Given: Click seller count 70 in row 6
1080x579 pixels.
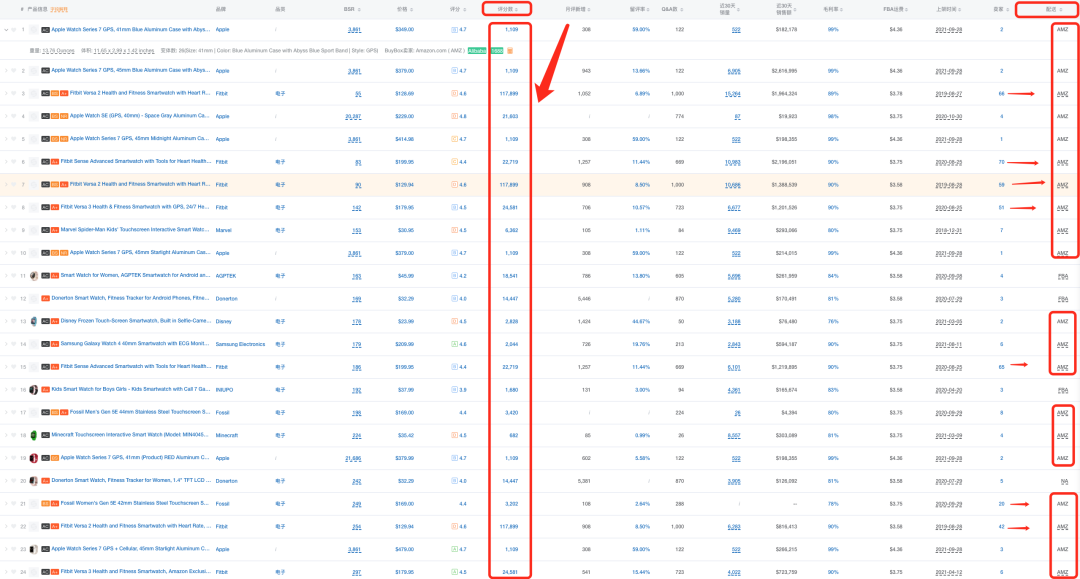Looking at the screenshot, I should click(x=1001, y=162).
